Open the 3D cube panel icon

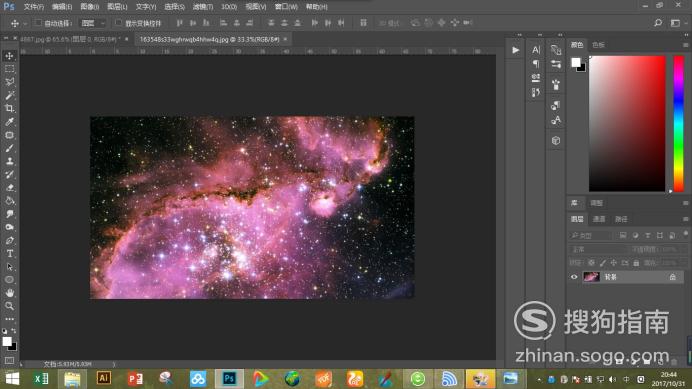[556, 140]
